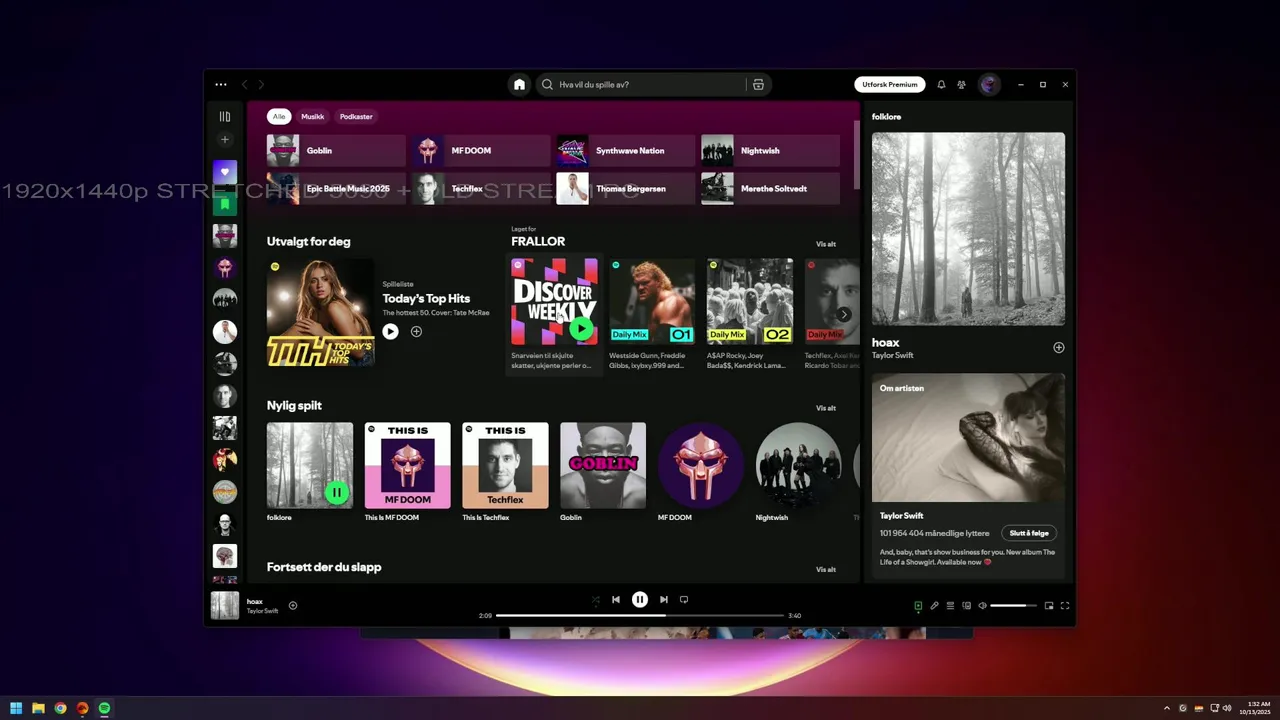
Task: Click the Utforsk Premium button
Action: (x=890, y=85)
